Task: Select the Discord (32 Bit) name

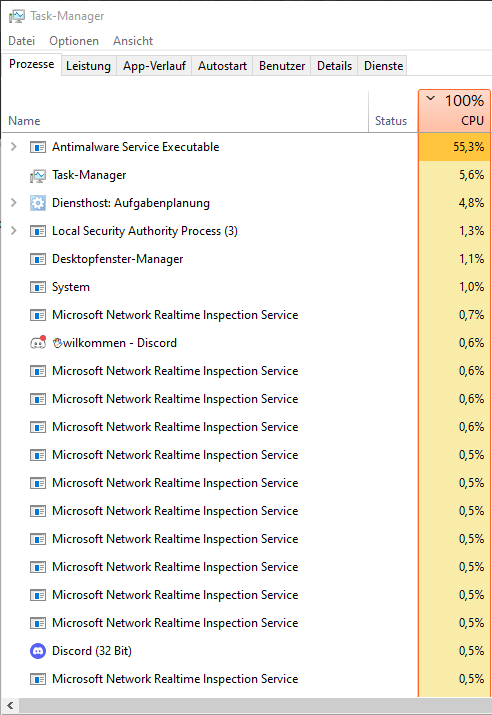Action: 92,651
